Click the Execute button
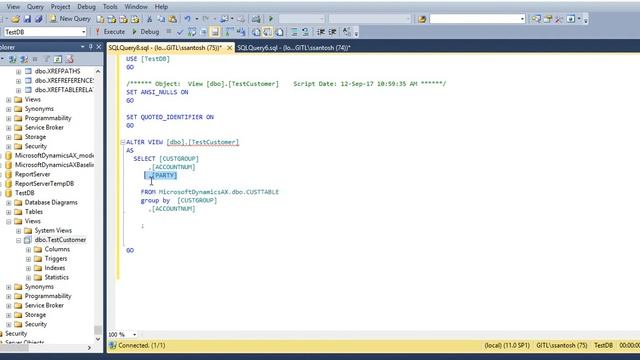The width and height of the screenshot is (640, 360). pyautogui.click(x=110, y=32)
